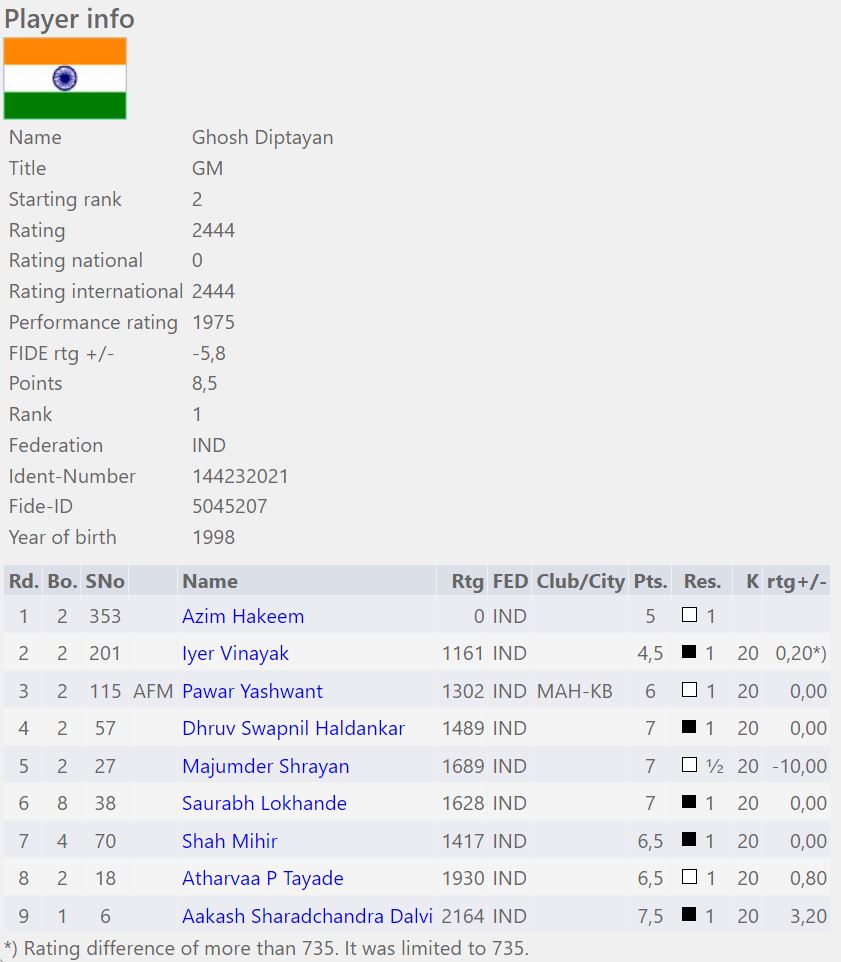The image size is (841, 962).
Task: Open Shah Mihir's player info
Action: click(229, 842)
